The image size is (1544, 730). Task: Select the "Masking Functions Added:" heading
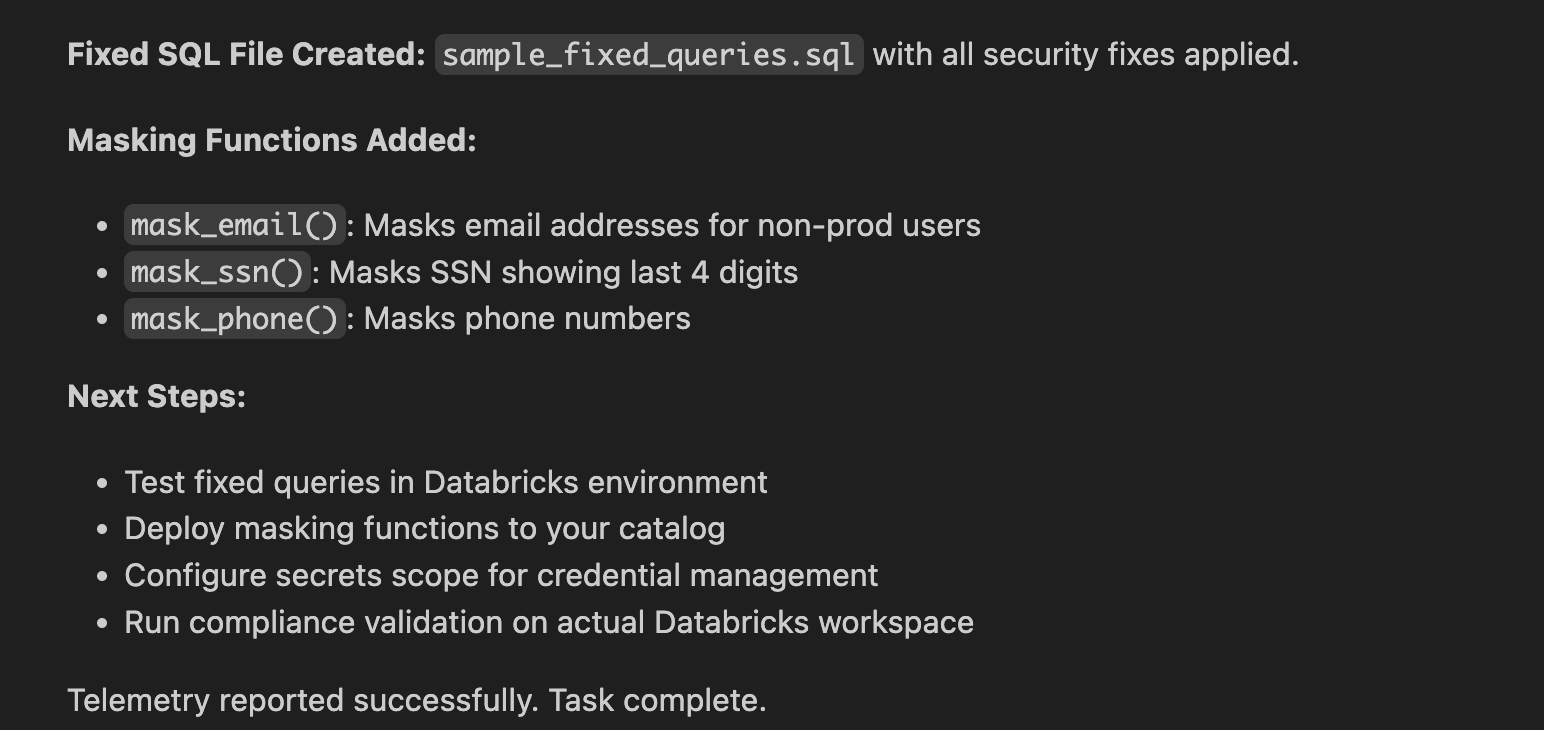pos(272,141)
